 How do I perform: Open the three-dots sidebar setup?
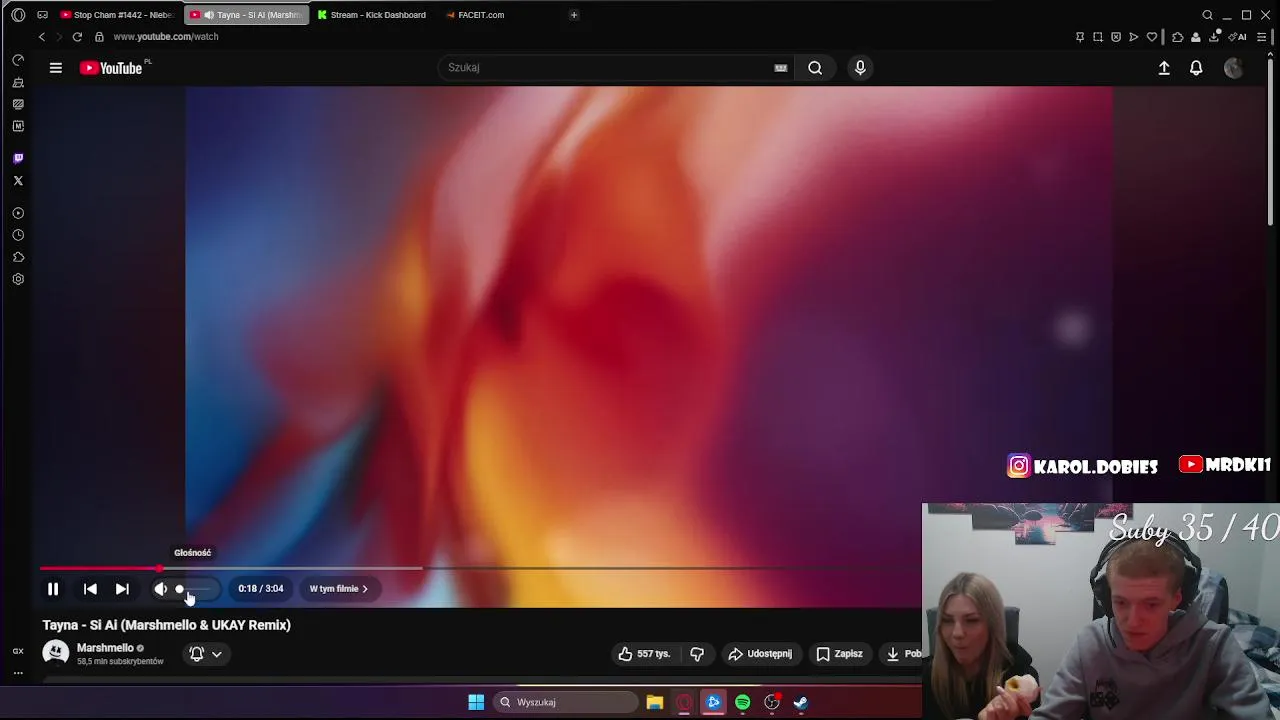click(x=18, y=673)
